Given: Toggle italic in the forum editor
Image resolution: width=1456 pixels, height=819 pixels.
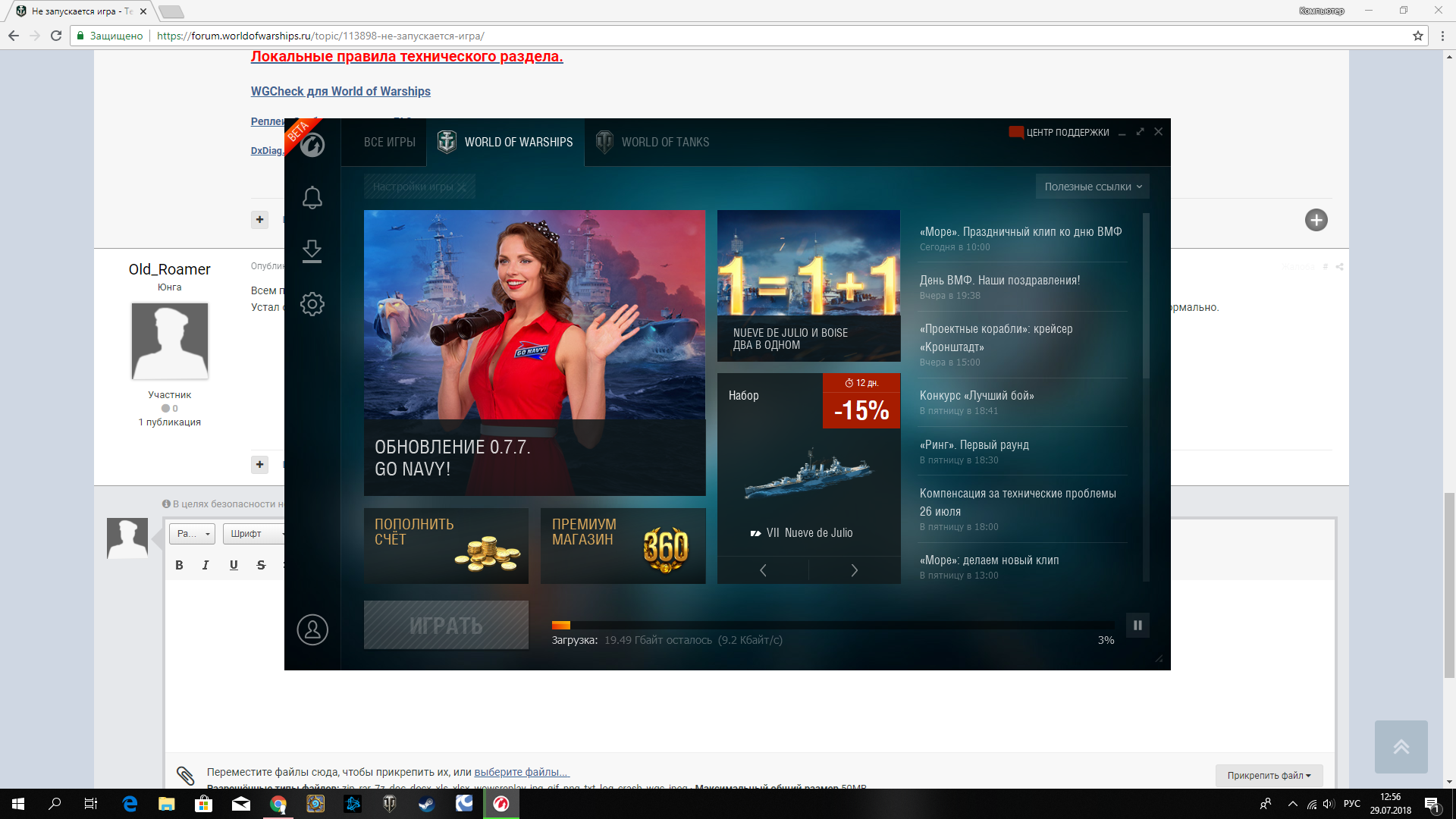Looking at the screenshot, I should pyautogui.click(x=206, y=565).
